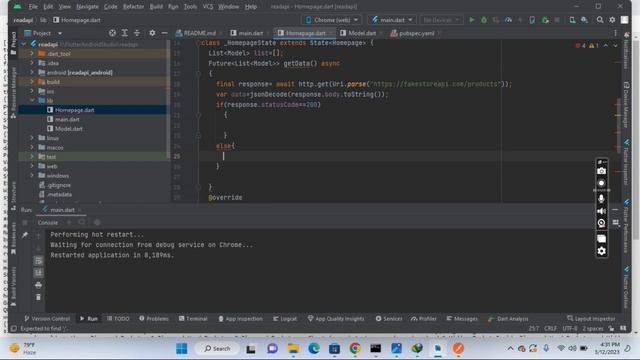This screenshot has width=640, height=360.
Task: Open Version Control tool window
Action: 47,319
